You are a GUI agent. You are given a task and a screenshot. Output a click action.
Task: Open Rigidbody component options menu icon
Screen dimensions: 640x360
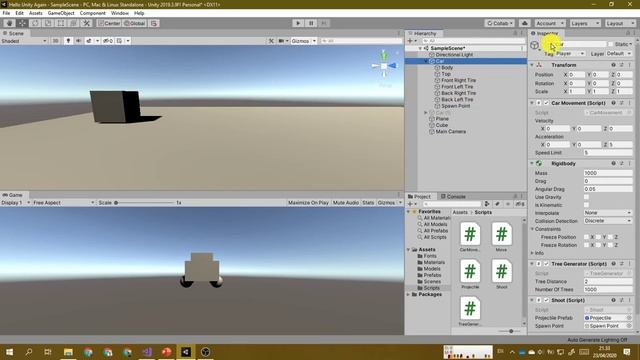click(x=630, y=163)
